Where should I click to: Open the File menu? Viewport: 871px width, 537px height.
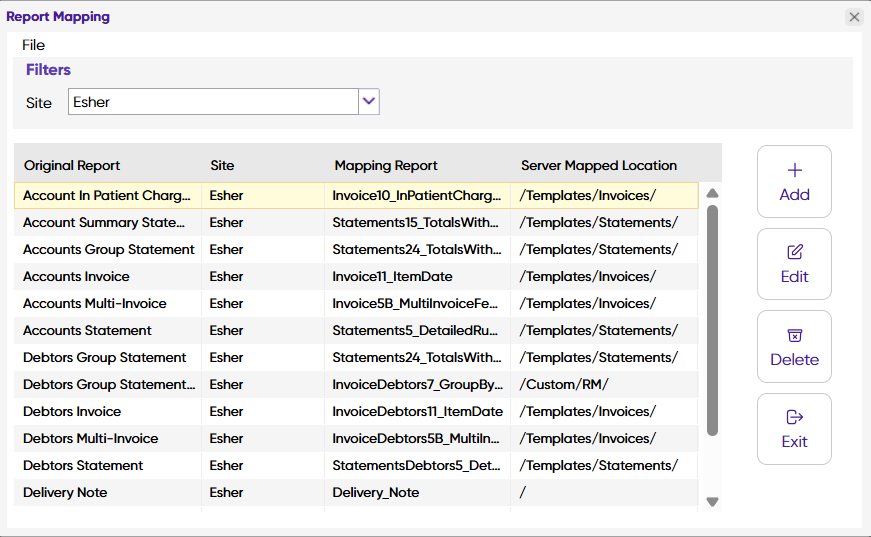(34, 45)
